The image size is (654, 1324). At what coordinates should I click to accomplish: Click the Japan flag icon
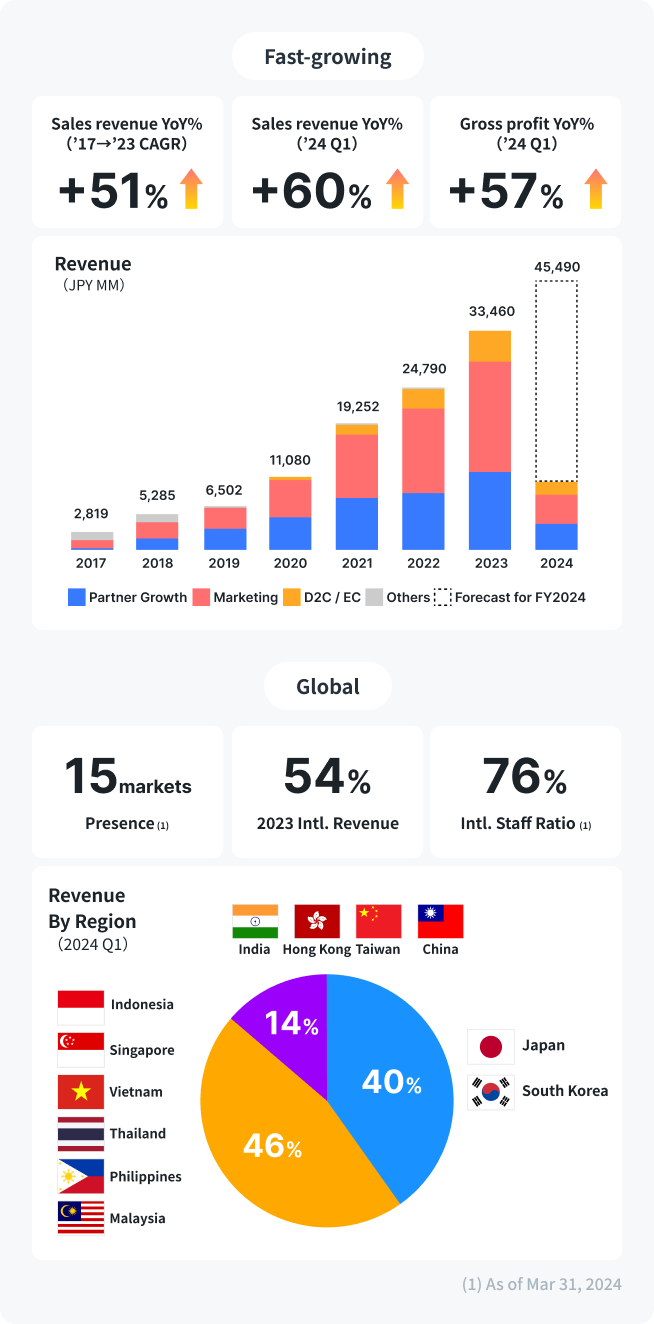click(490, 1046)
